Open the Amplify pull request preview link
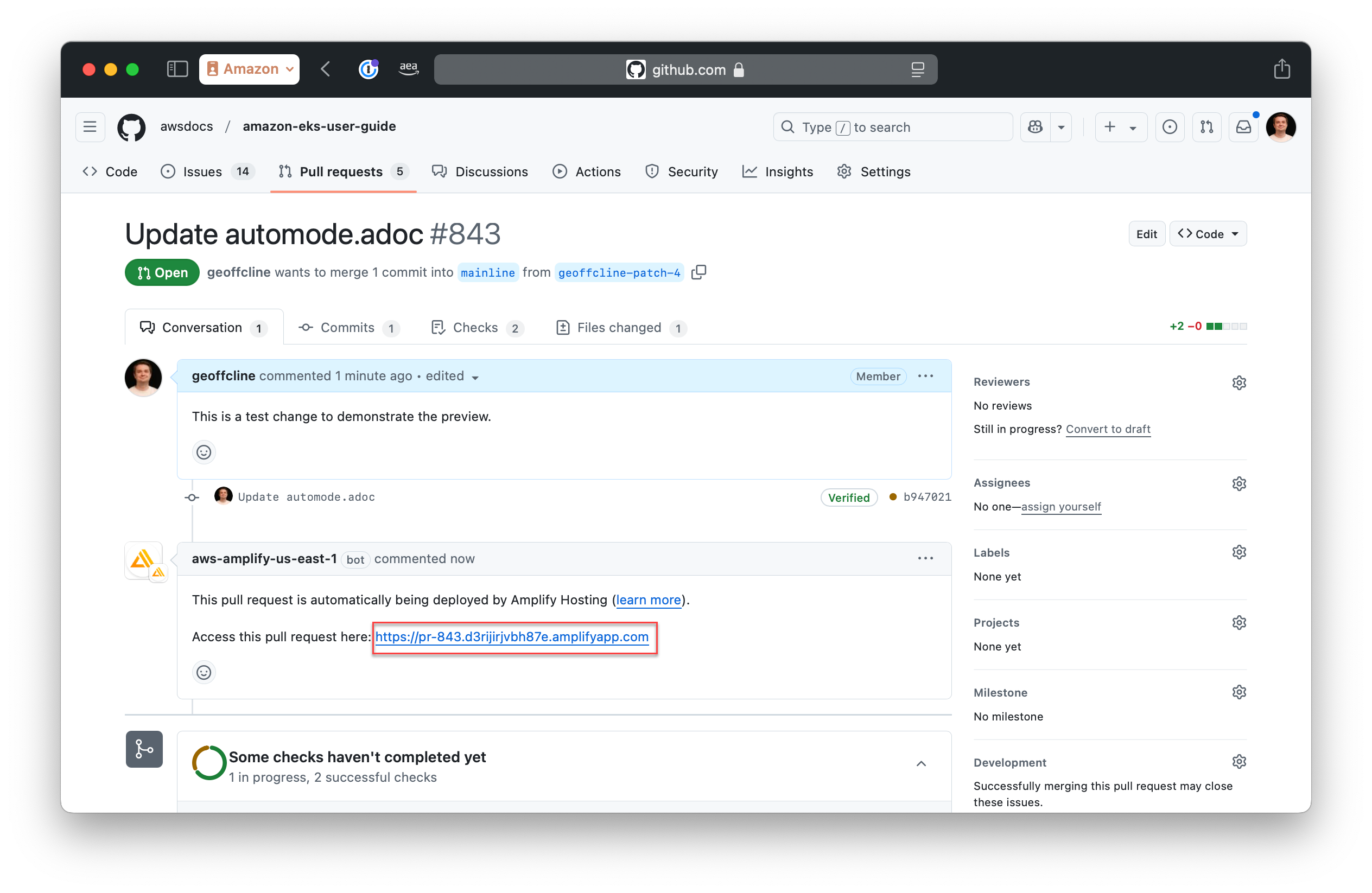1372x893 pixels. (512, 637)
